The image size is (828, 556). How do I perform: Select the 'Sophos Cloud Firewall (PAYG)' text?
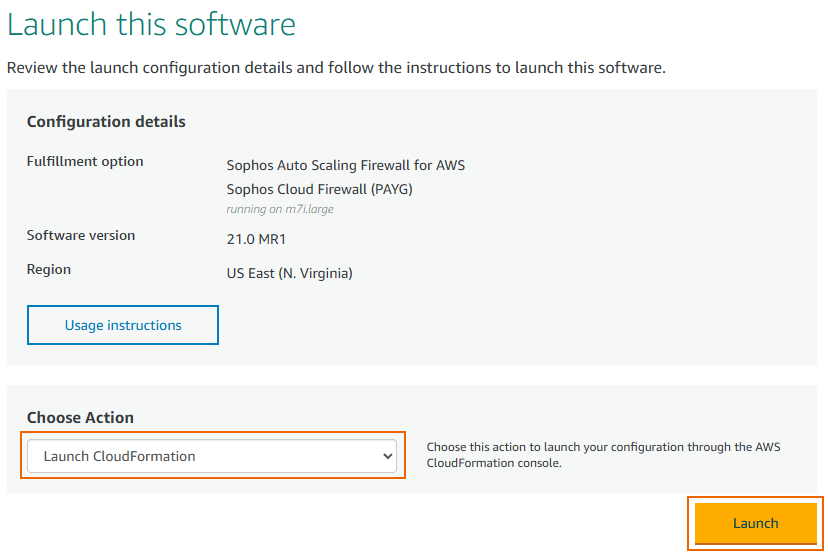tap(319, 189)
